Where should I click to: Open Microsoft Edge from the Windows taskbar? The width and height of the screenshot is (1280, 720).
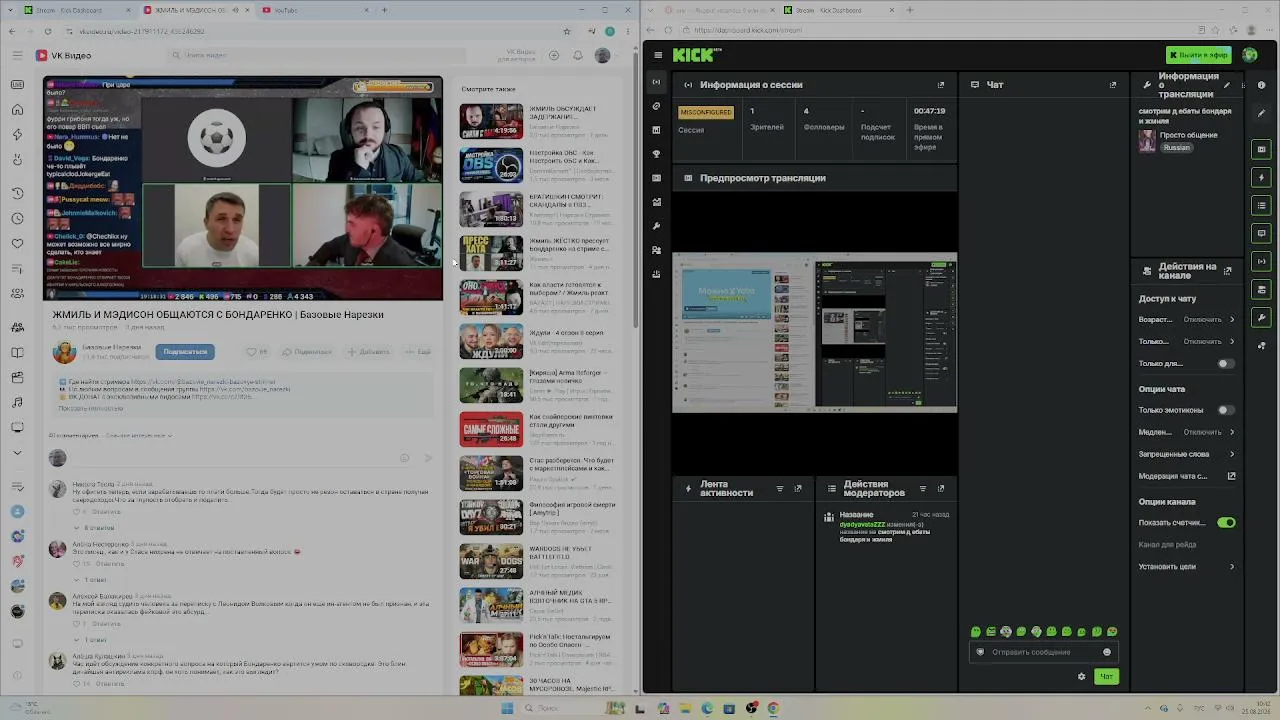(707, 709)
